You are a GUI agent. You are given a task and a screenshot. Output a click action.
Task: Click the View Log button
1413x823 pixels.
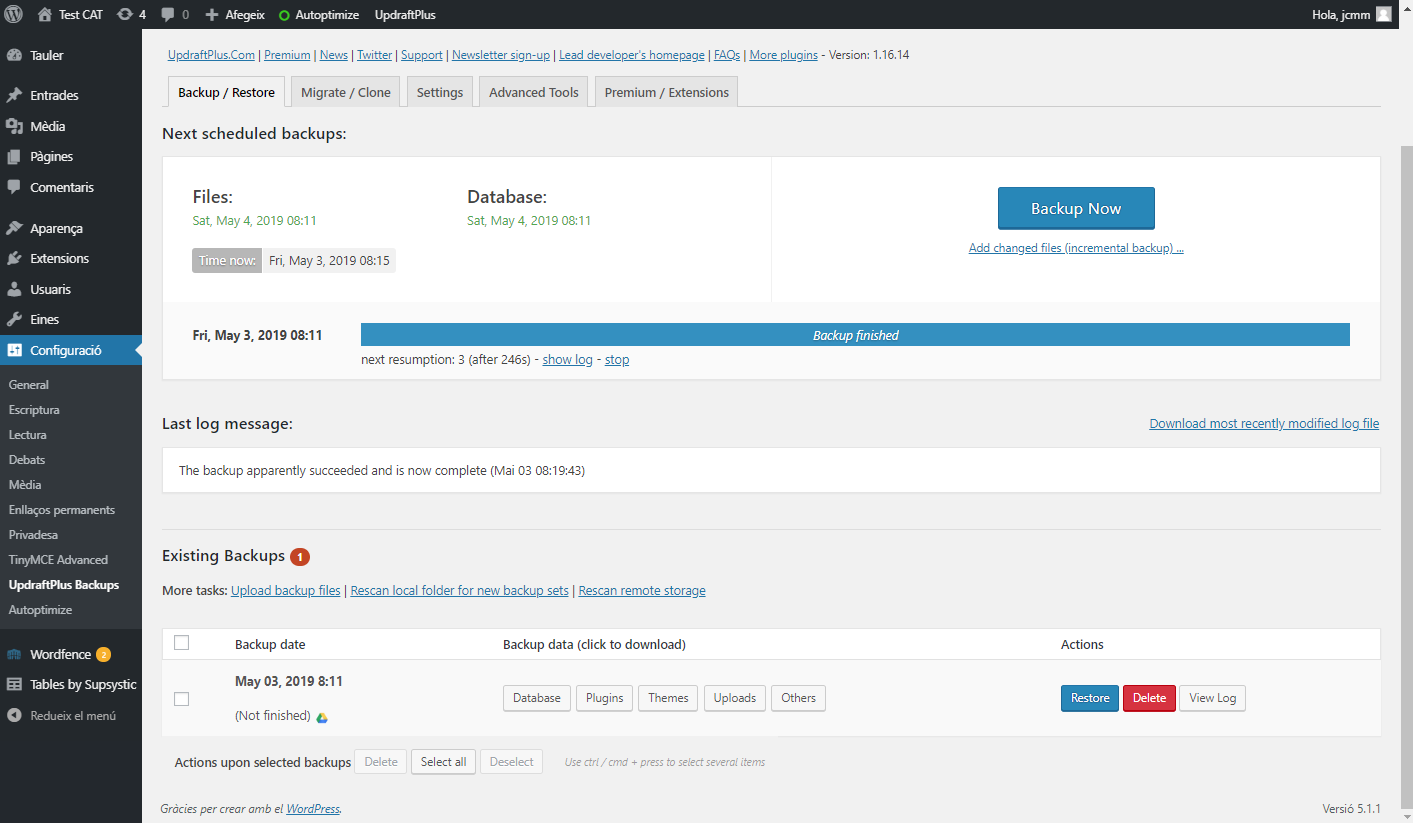click(1213, 698)
